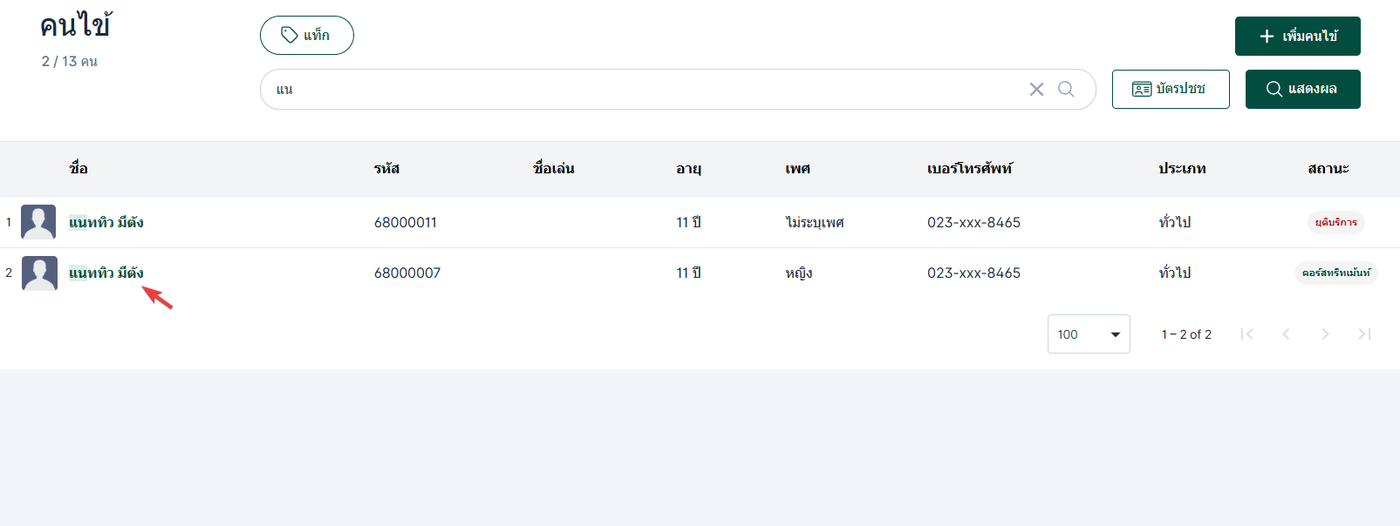Open second patient แนททิว มีตัง with code 68000007
Viewport: 1400px width, 526px height.
click(x=106, y=273)
